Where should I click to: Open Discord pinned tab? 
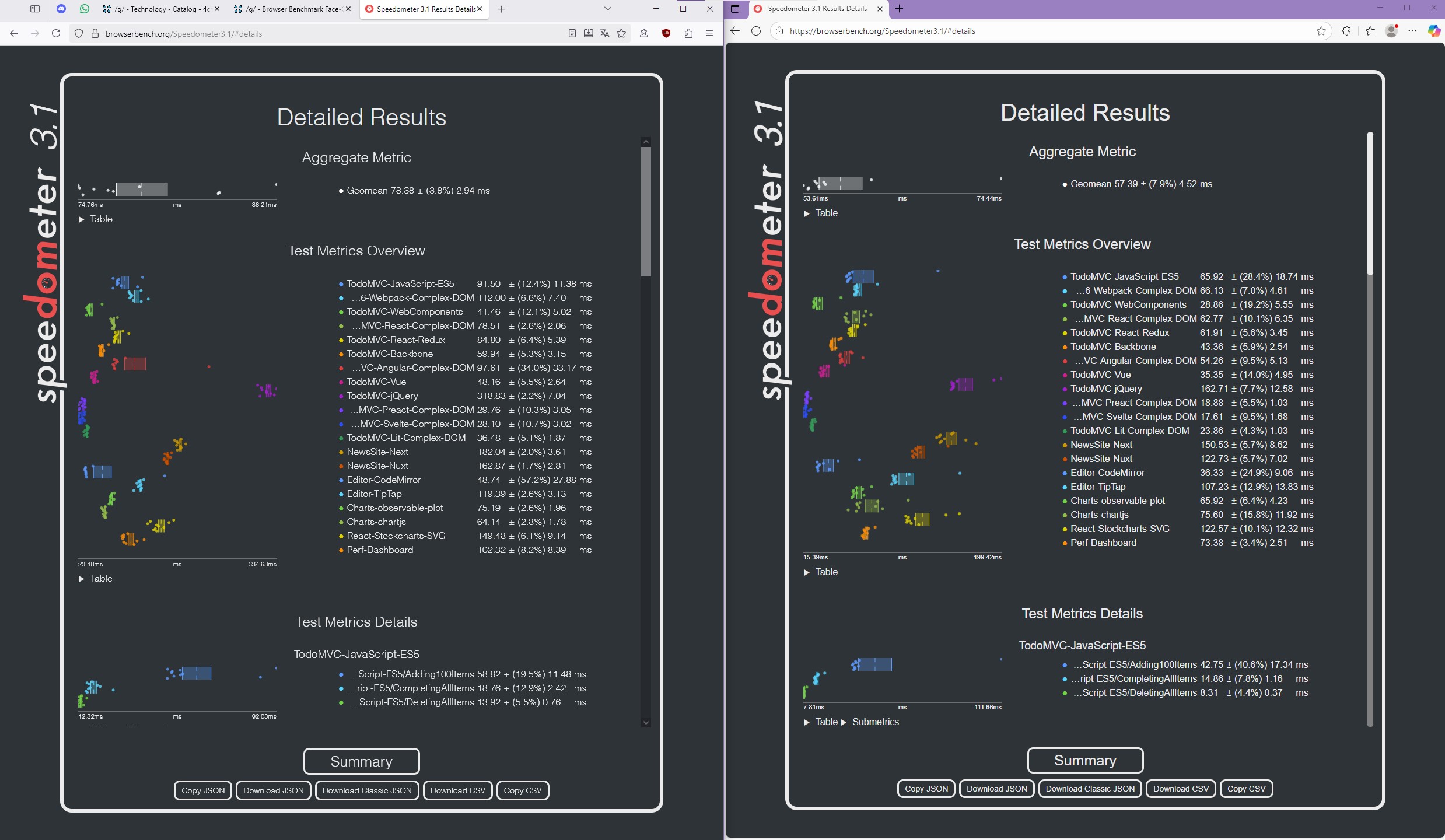61,9
